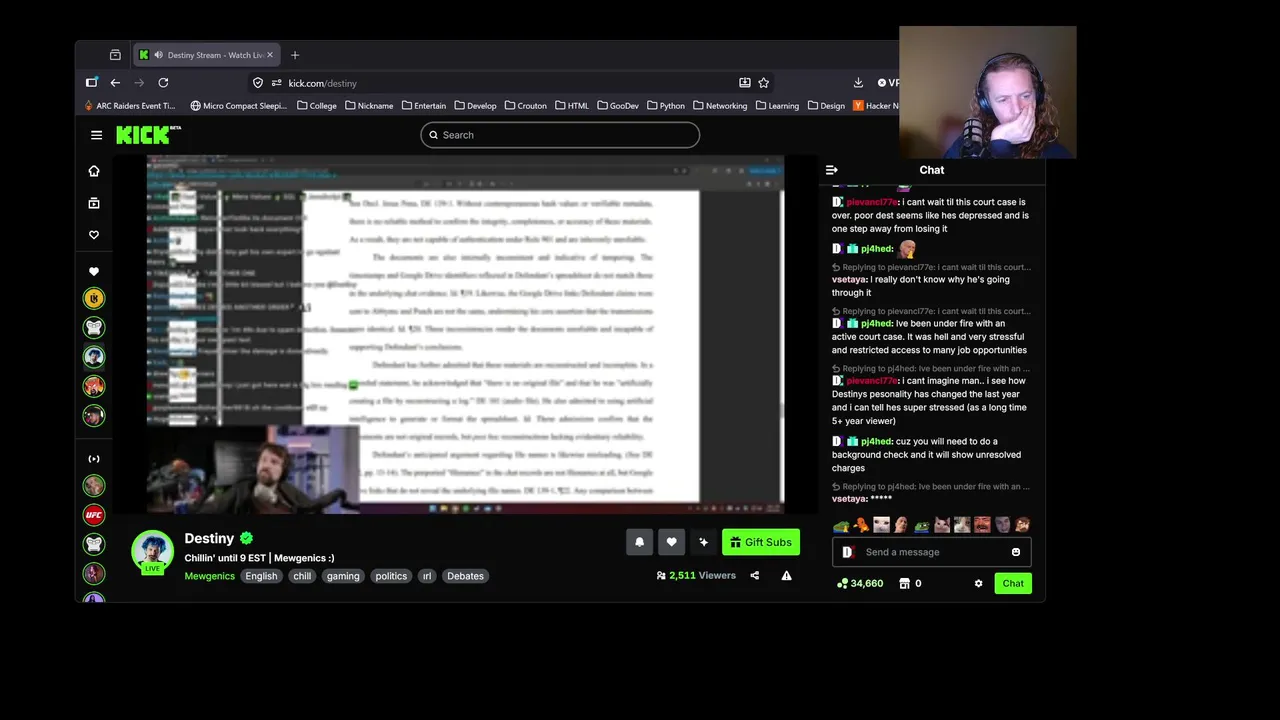The height and width of the screenshot is (720, 1280).
Task: Close the Destiny Stream tab
Action: (269, 55)
